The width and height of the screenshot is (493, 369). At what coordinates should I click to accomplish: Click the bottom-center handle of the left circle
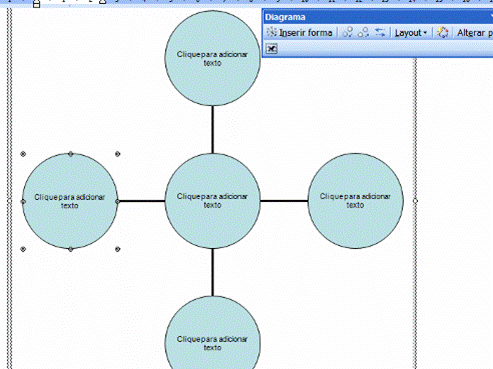(x=71, y=249)
